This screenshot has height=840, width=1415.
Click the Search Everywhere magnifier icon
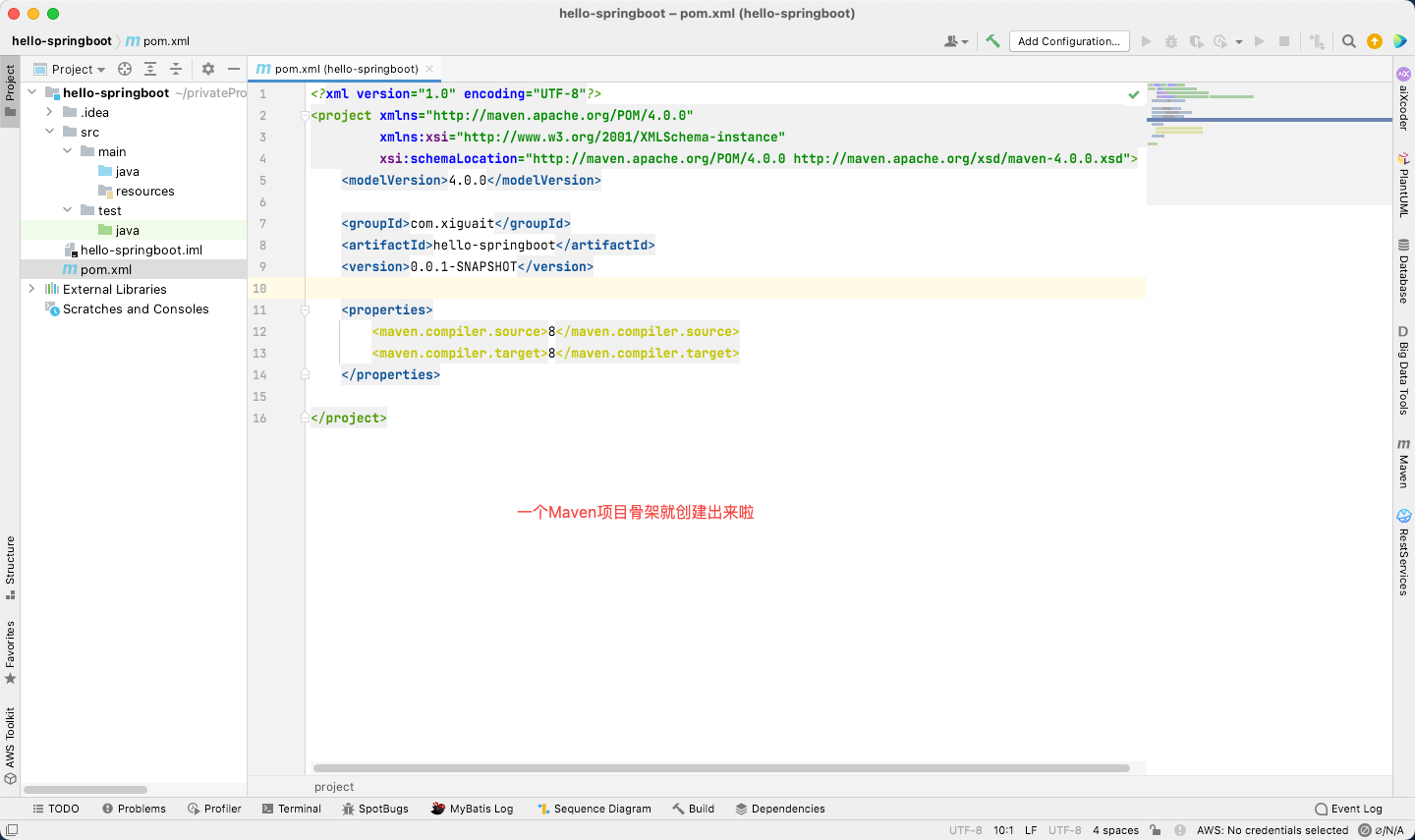[1349, 41]
